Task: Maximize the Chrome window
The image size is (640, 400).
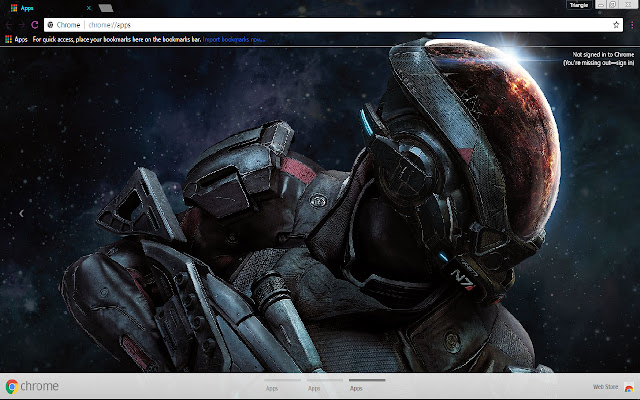Action: tap(613, 5)
